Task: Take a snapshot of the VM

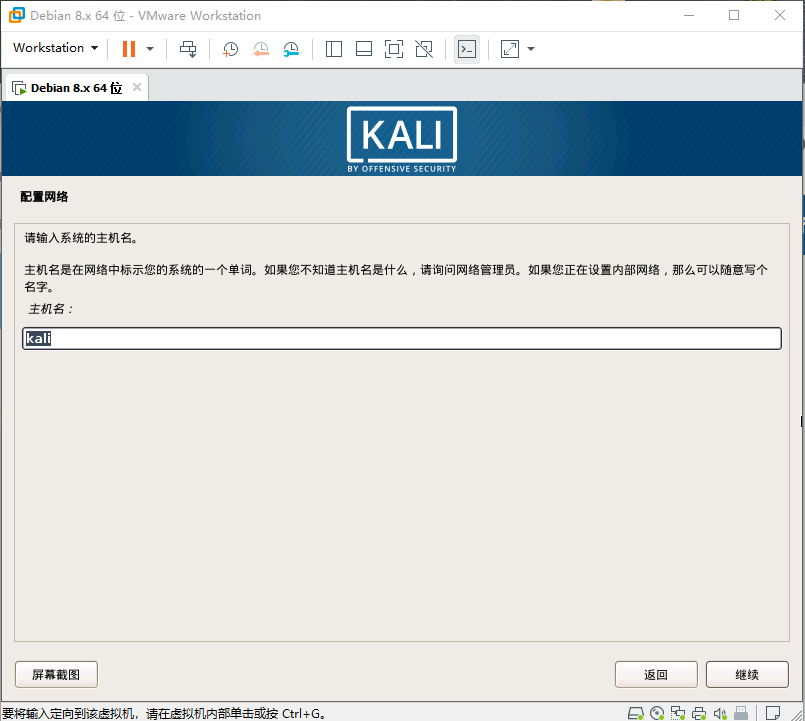Action: point(231,49)
